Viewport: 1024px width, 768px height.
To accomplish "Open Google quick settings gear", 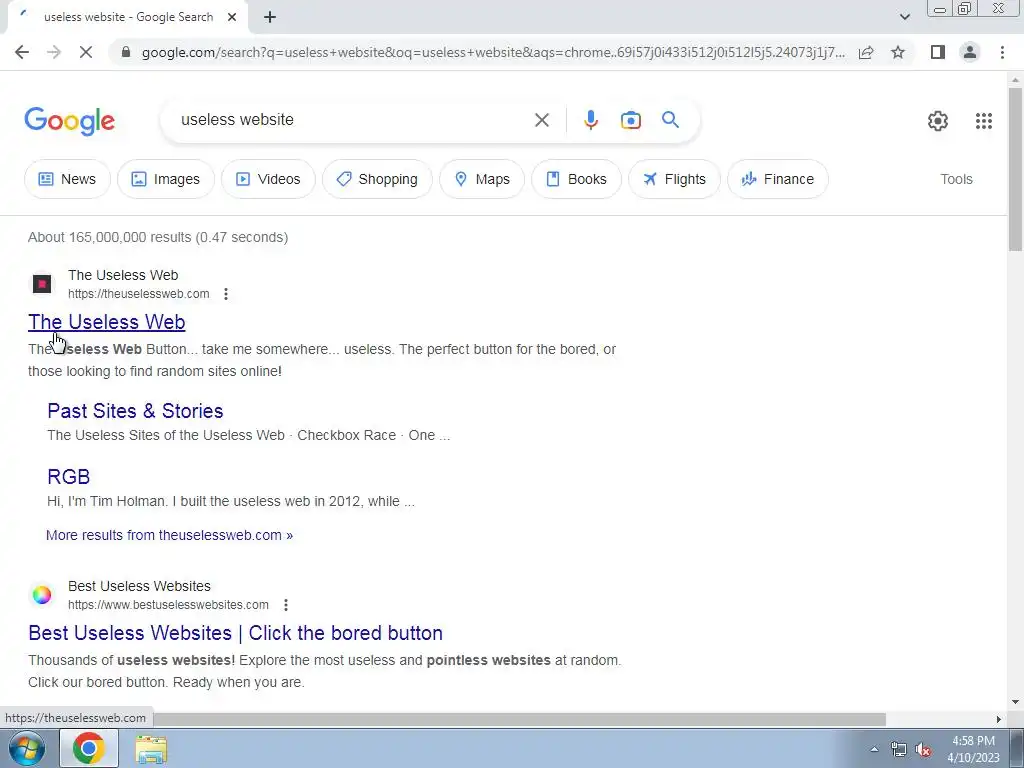I will (938, 121).
